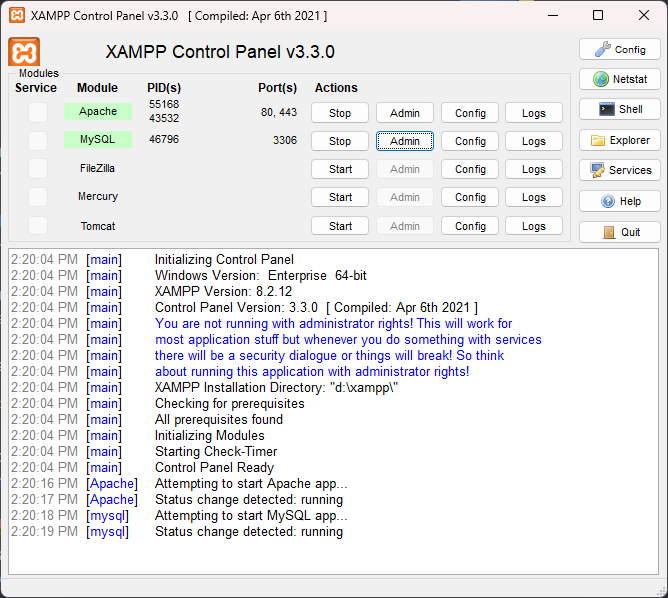The width and height of the screenshot is (668, 598).
Task: Open Apache Logs menu
Action: tap(534, 113)
